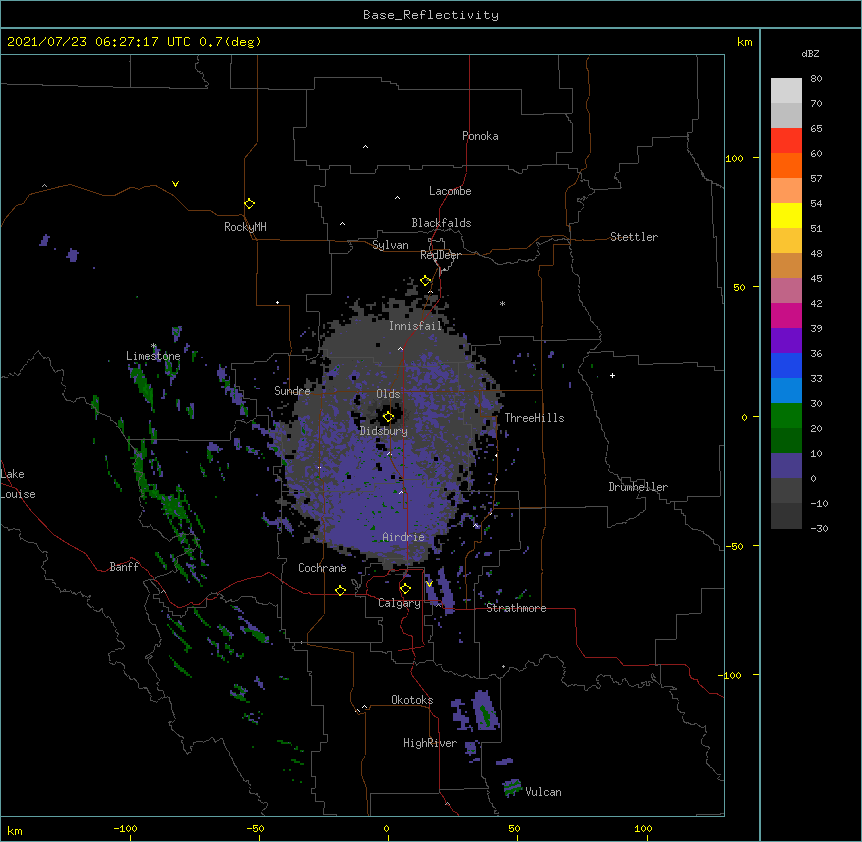Click the Lacombe city label
Viewport: 862px width, 842px height.
450,191
